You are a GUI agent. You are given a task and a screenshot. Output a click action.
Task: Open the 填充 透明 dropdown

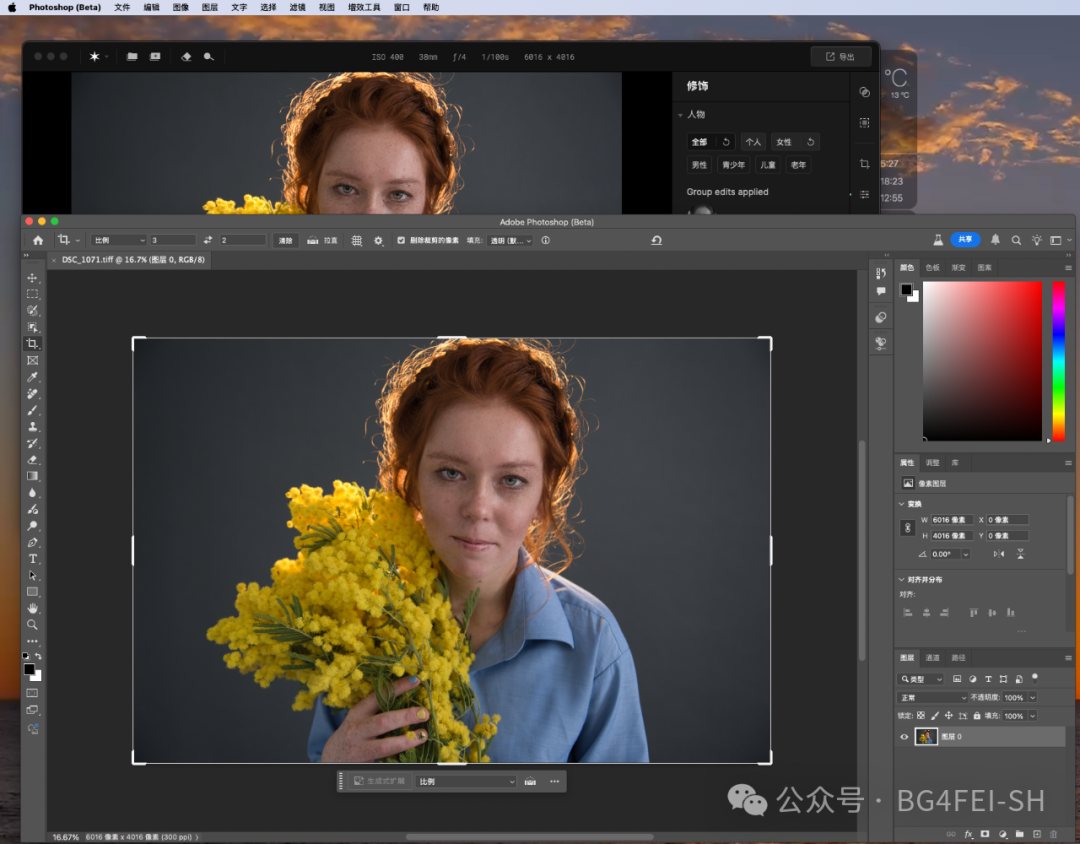510,240
